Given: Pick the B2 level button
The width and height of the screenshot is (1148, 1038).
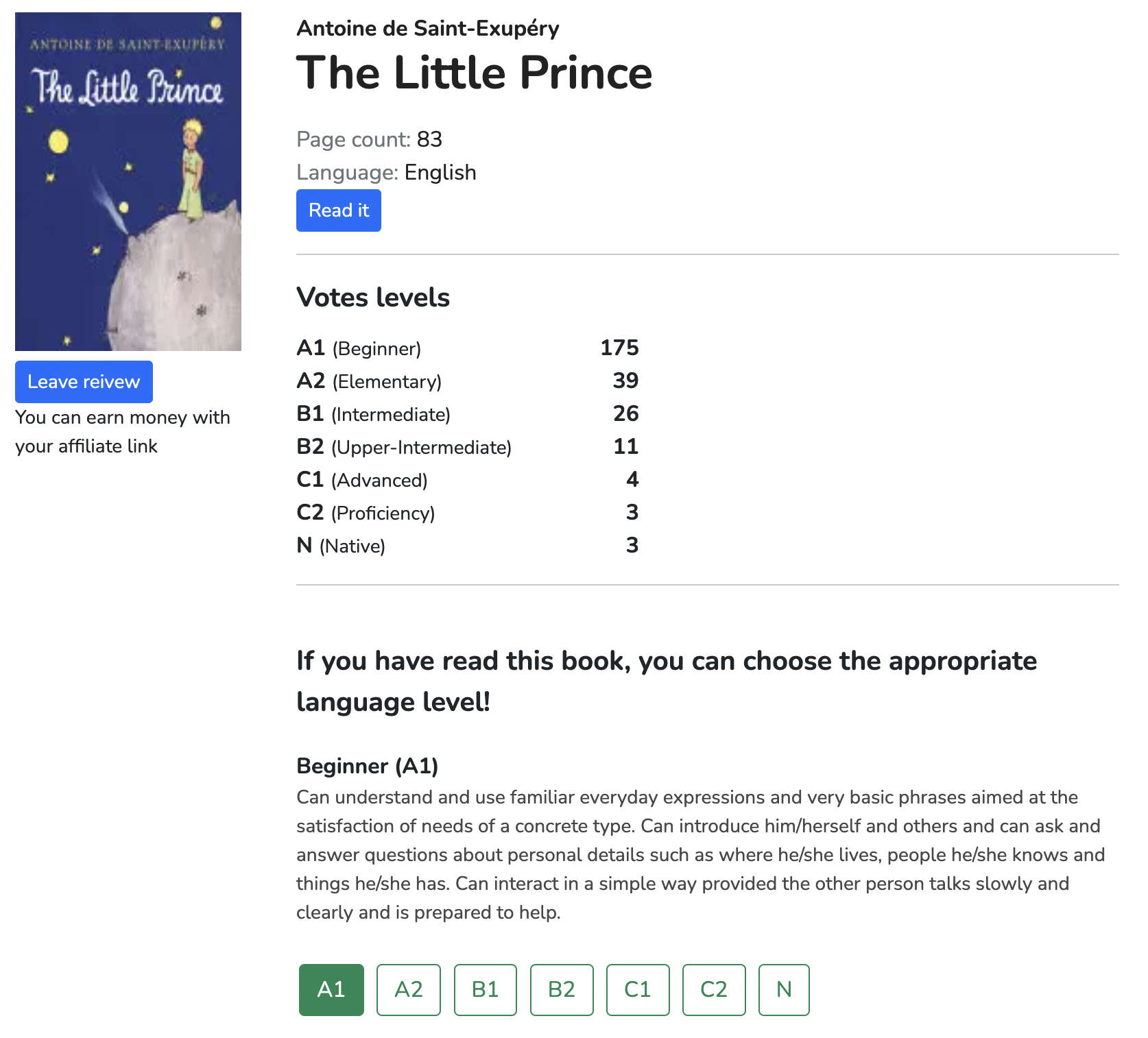Looking at the screenshot, I should point(561,989).
